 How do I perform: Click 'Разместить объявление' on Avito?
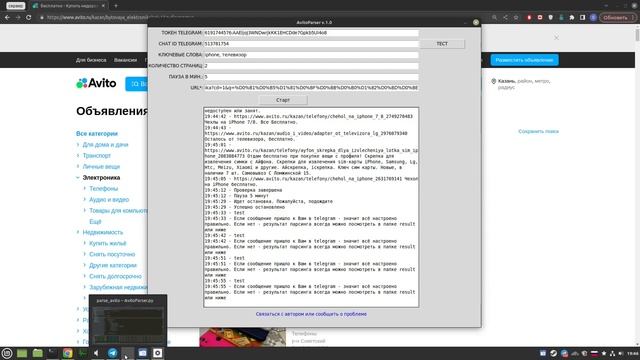pos(524,60)
